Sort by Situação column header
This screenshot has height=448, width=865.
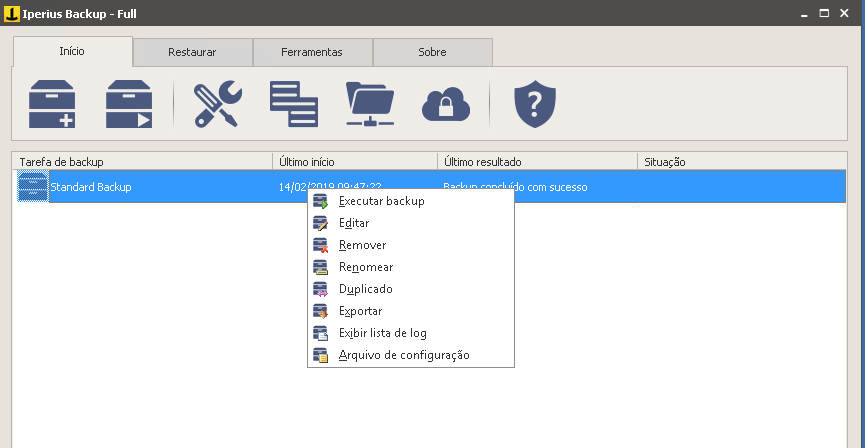click(742, 162)
